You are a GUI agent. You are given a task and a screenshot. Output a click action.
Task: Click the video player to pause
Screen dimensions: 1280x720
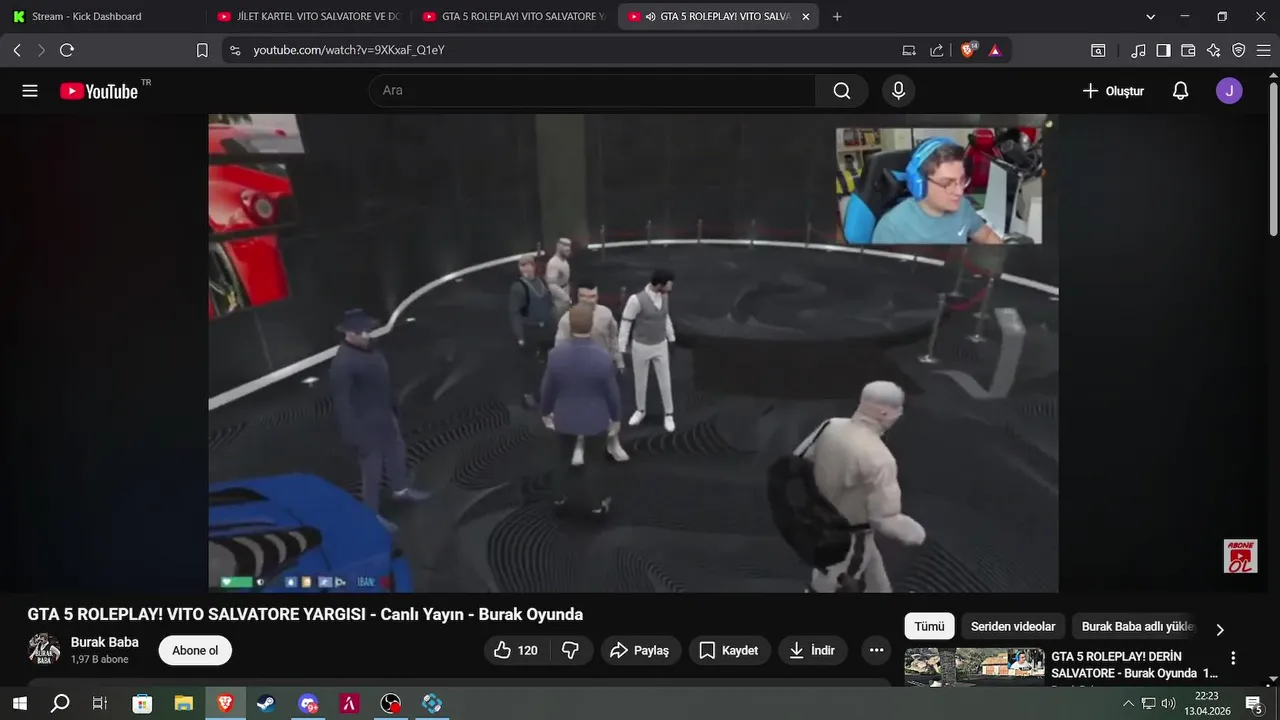(633, 353)
